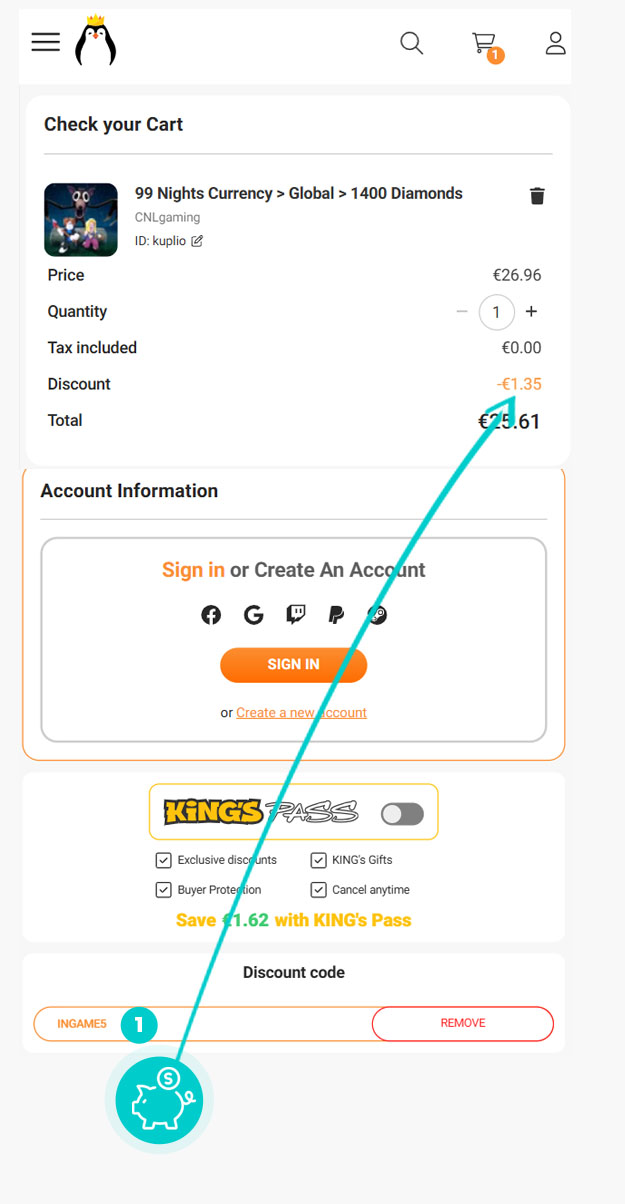The width and height of the screenshot is (625, 1204).
Task: Increase quantity with plus button
Action: (531, 312)
